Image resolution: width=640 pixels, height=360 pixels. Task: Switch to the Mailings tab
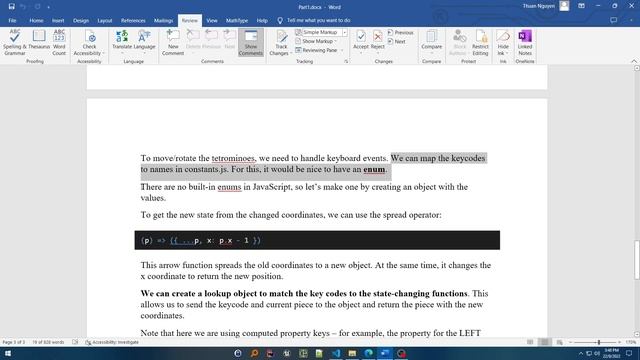163,20
